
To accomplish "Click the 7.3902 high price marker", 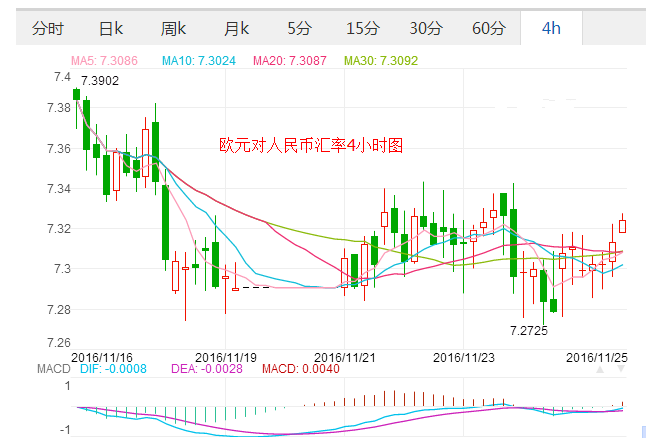I will (x=100, y=81).
